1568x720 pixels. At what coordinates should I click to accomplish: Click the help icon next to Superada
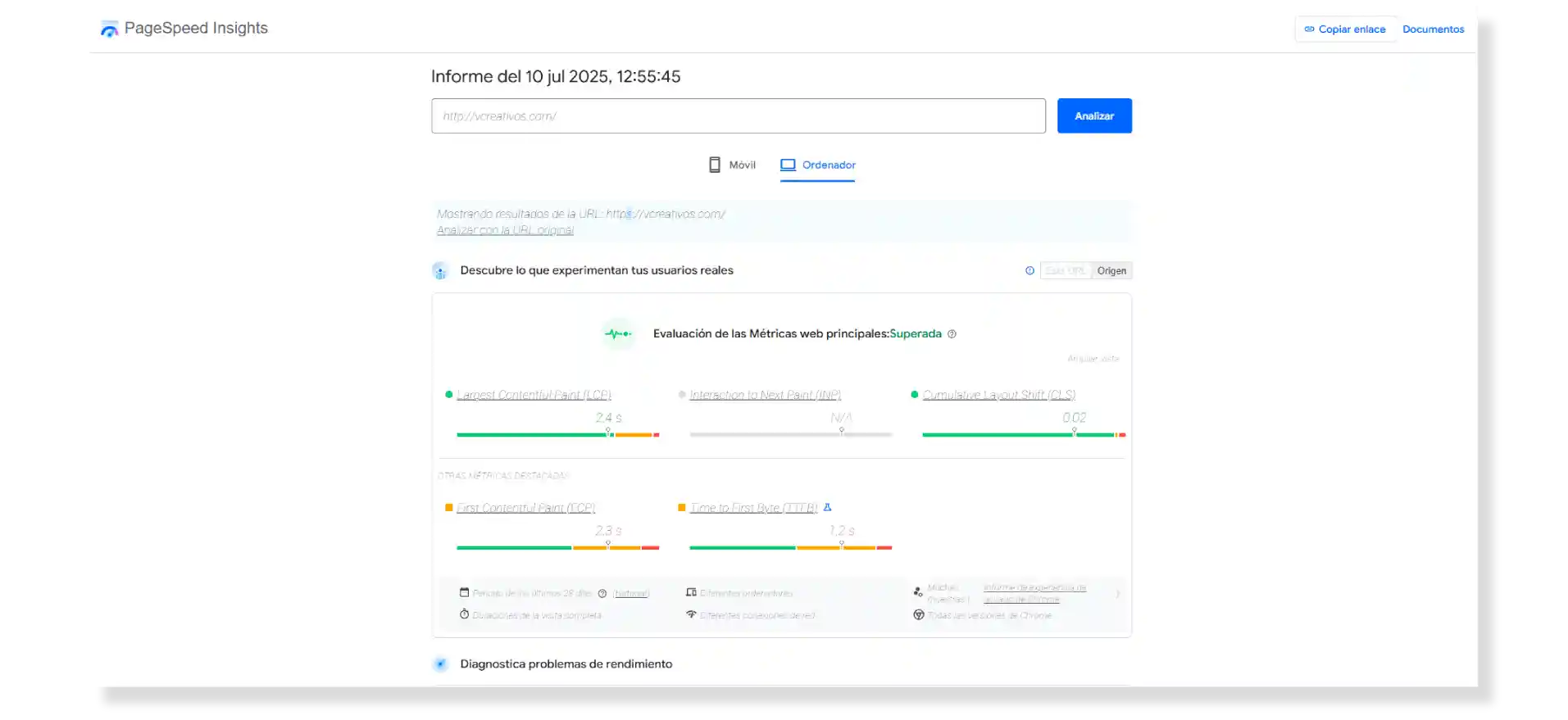[x=952, y=334]
